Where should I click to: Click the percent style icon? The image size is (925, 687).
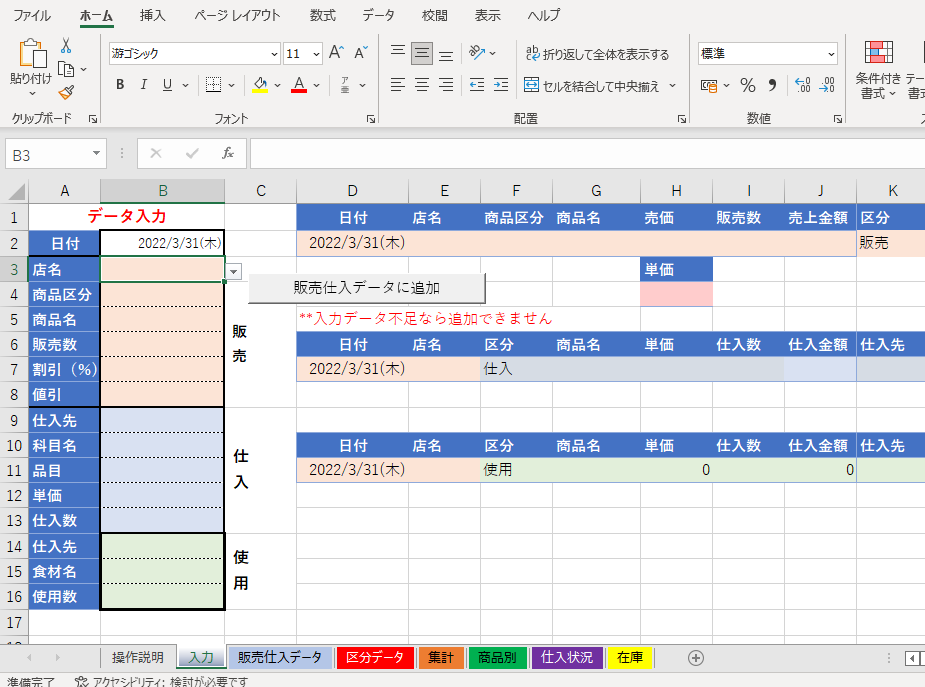(748, 86)
